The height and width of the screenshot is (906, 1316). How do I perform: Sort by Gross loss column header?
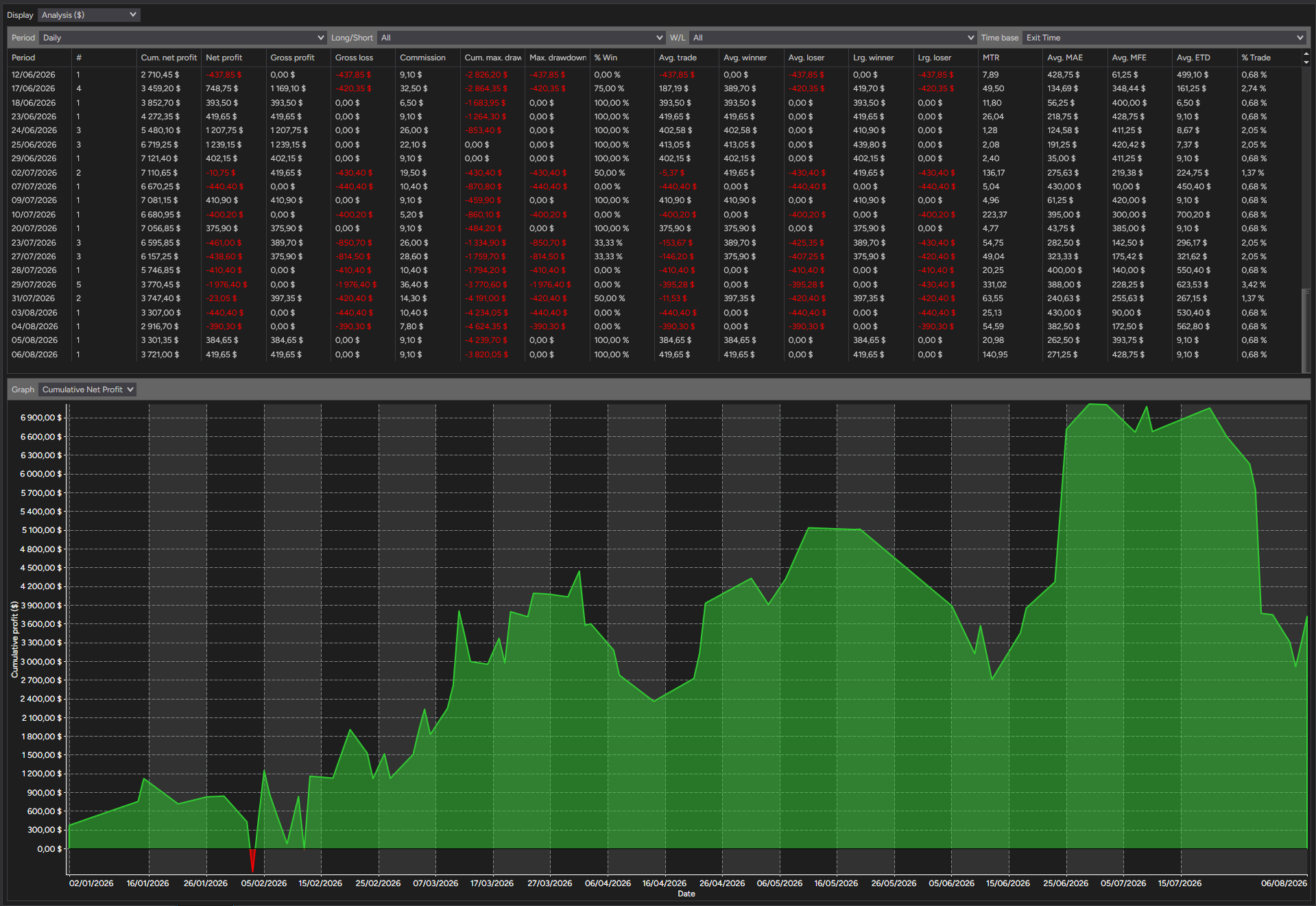[363, 58]
